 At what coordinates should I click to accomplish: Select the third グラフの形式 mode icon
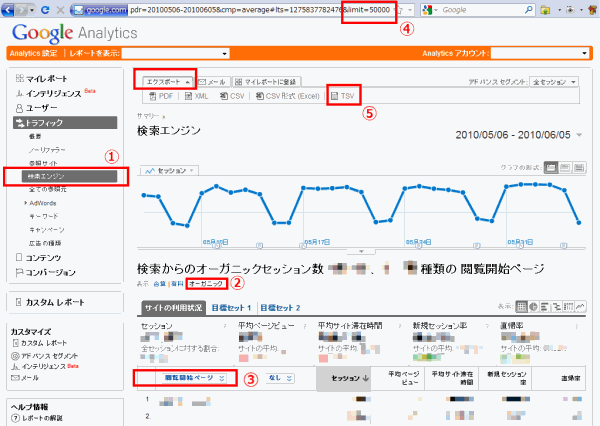coord(579,168)
